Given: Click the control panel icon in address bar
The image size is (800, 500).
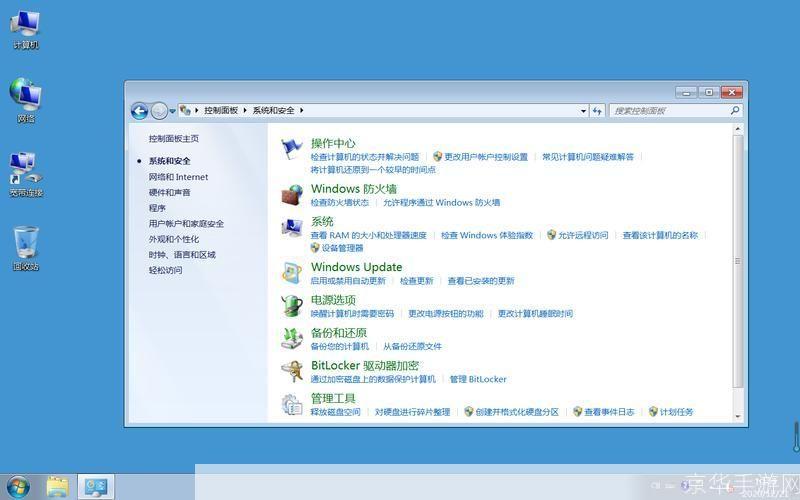Looking at the screenshot, I should pos(185,110).
